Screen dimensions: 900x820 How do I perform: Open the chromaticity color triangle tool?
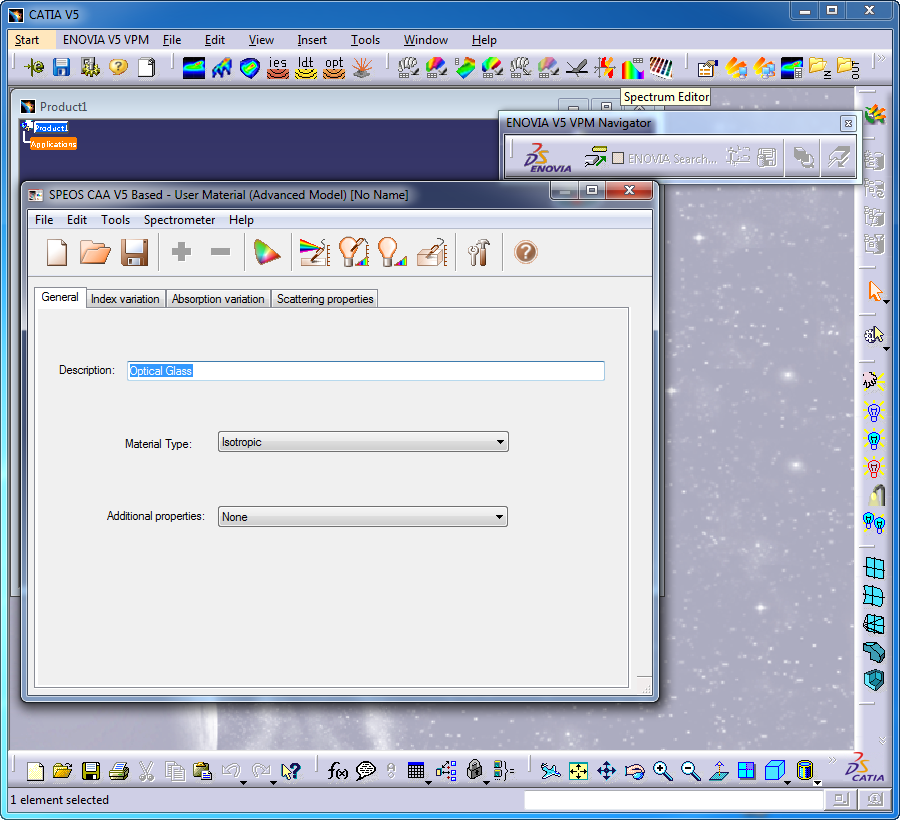click(x=267, y=252)
